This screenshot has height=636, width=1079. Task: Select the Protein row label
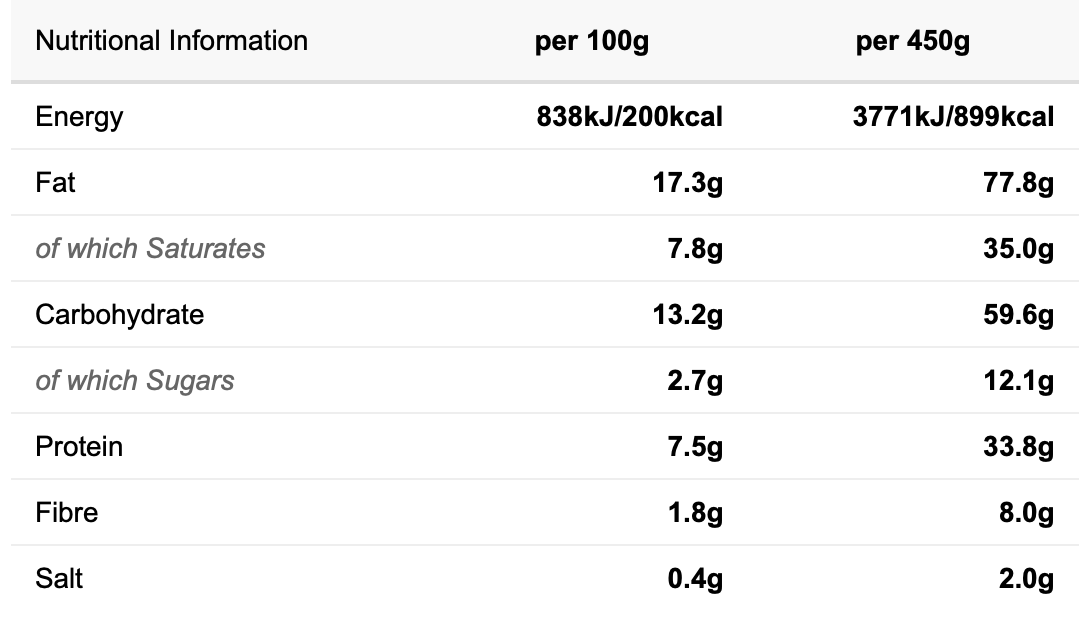coord(79,447)
